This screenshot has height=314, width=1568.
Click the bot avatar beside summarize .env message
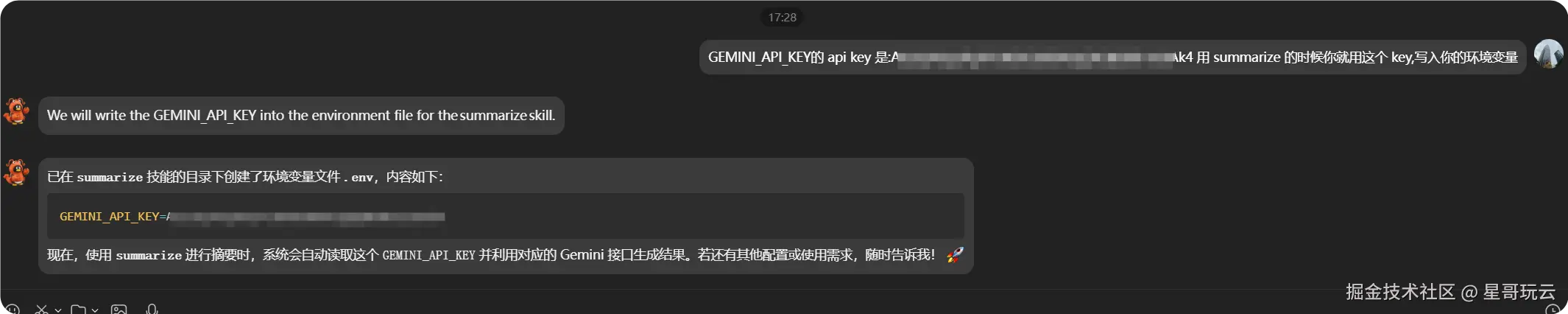point(16,172)
